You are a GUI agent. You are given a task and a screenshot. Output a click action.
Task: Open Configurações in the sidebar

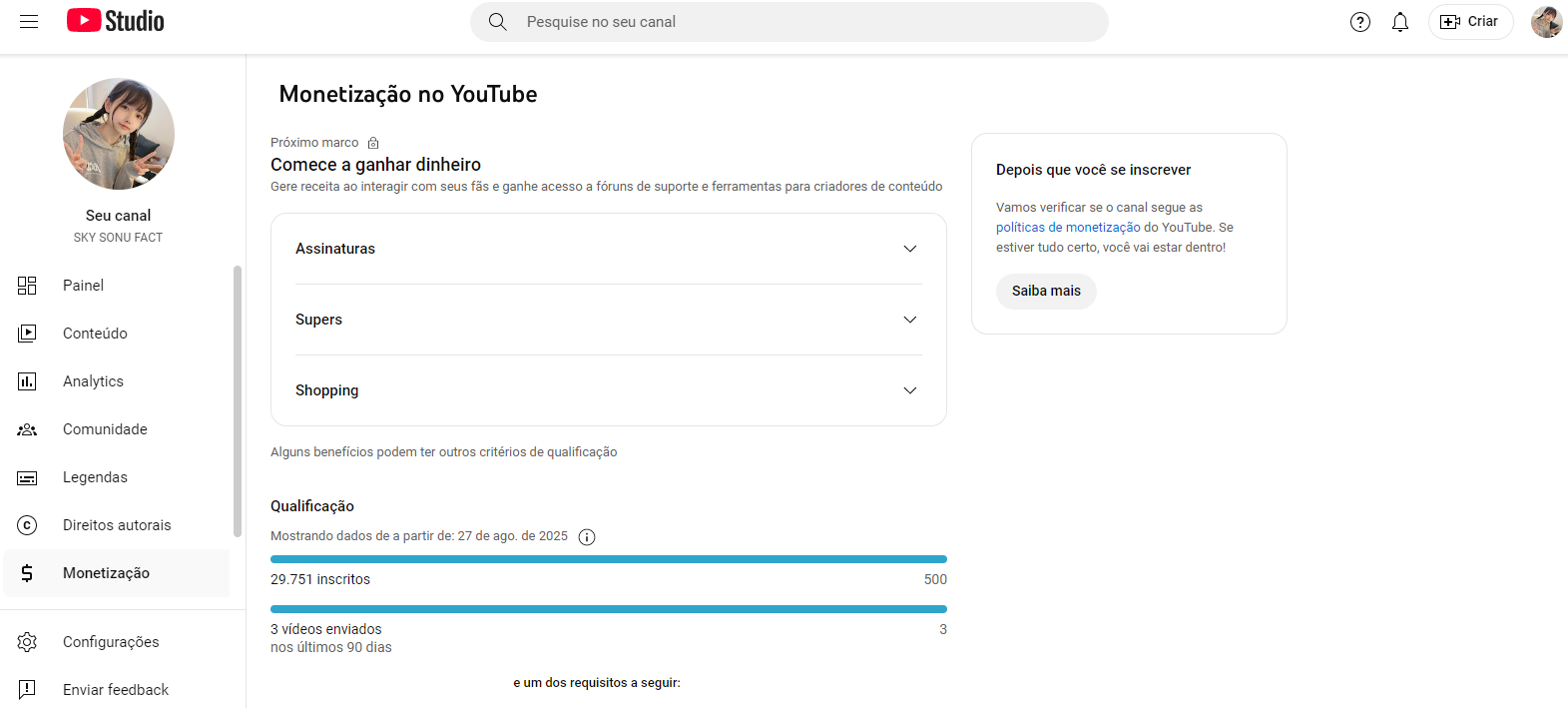[x=116, y=642]
